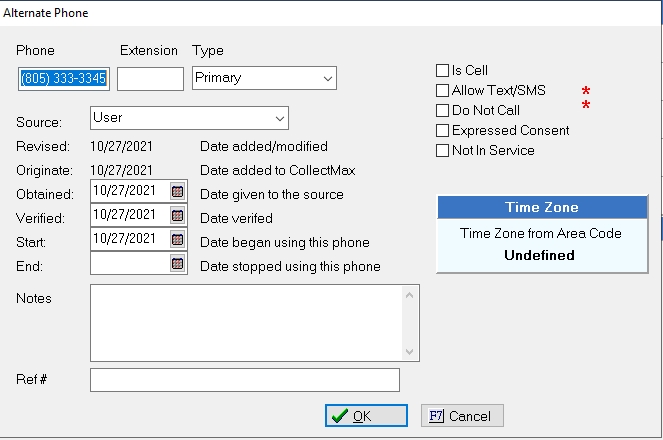Click inside the Notes text area

[x=245, y=322]
